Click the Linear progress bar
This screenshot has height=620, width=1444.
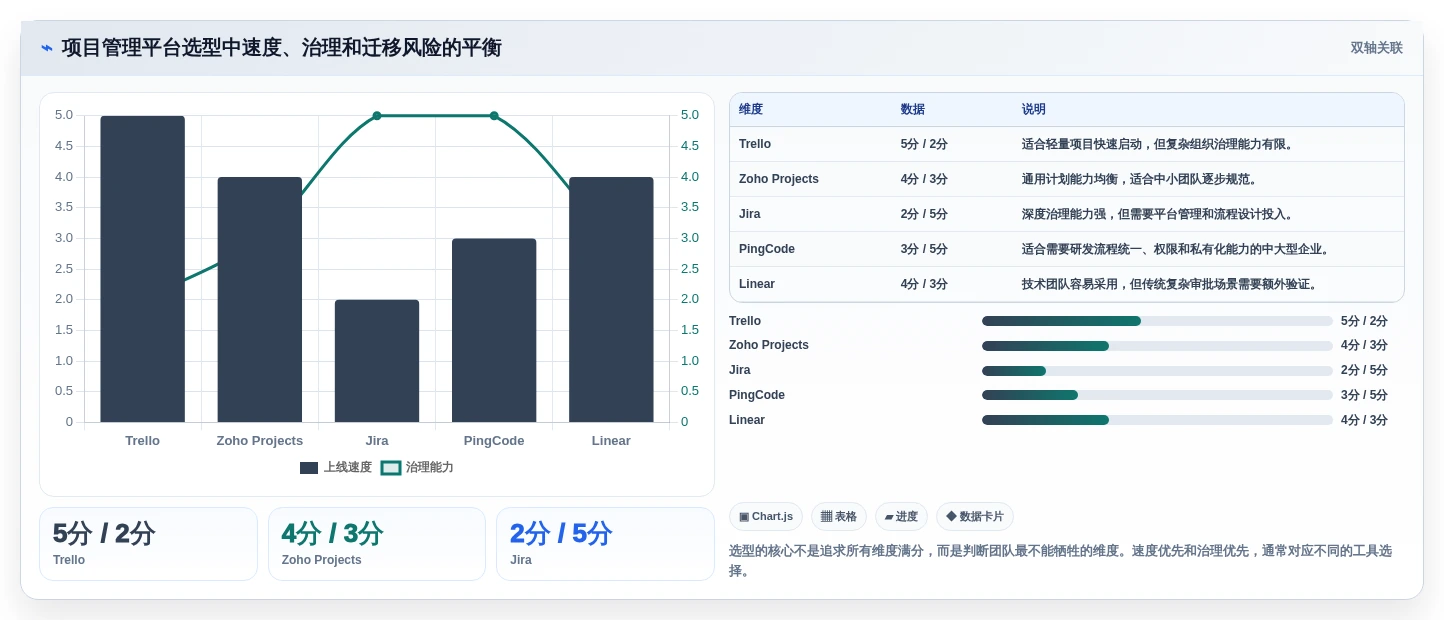1157,420
